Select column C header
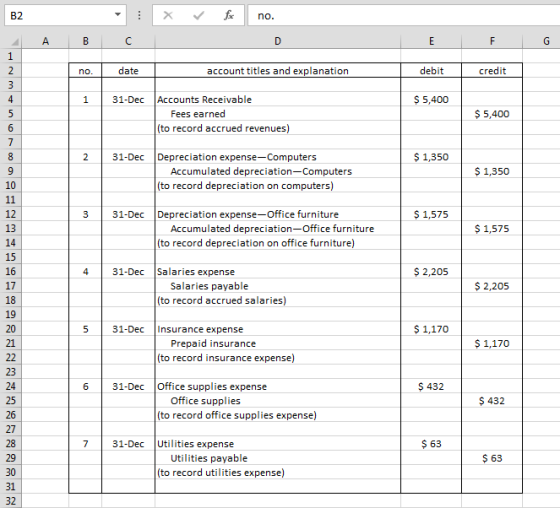560x508 pixels. [128, 41]
